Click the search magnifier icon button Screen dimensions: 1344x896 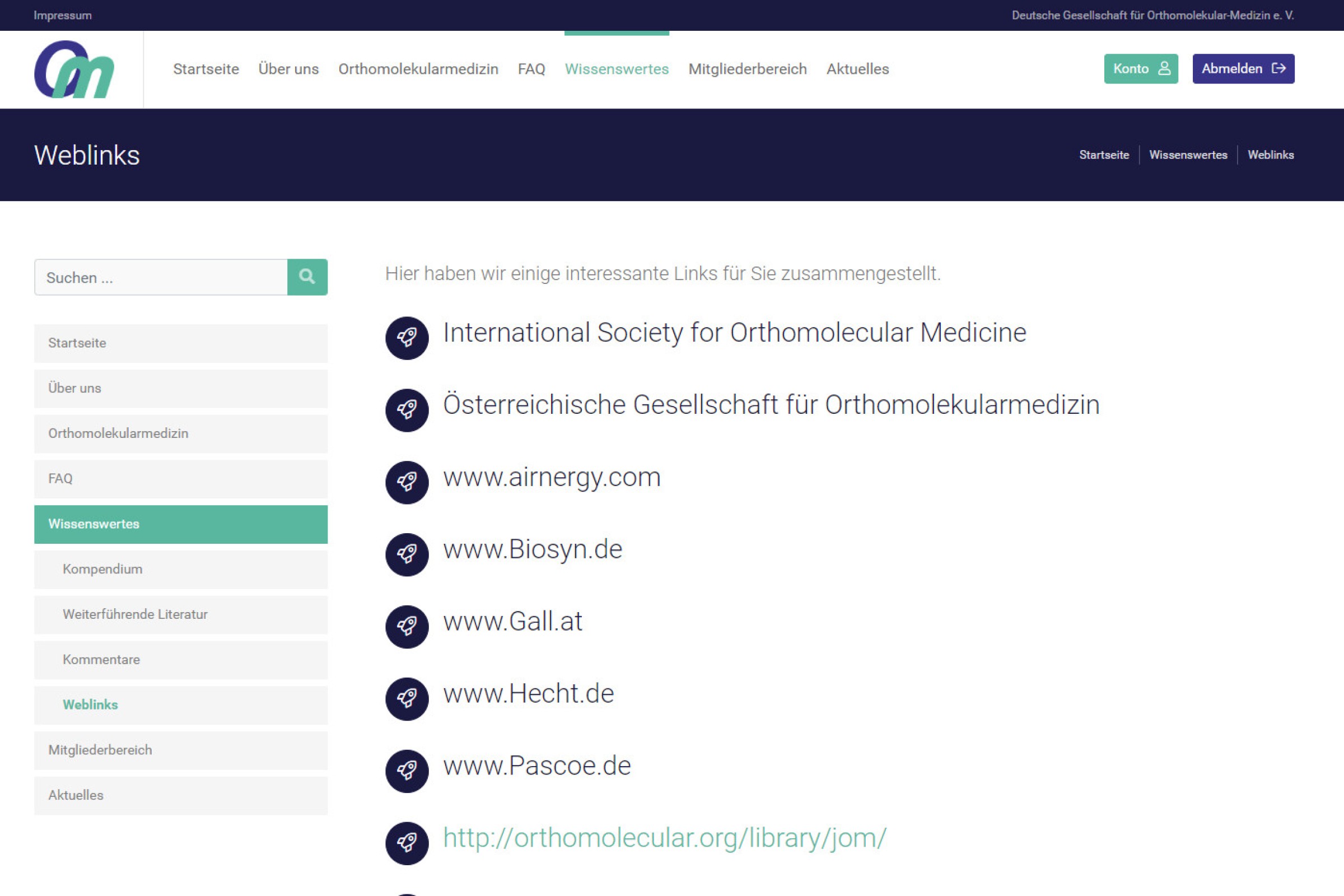[307, 277]
